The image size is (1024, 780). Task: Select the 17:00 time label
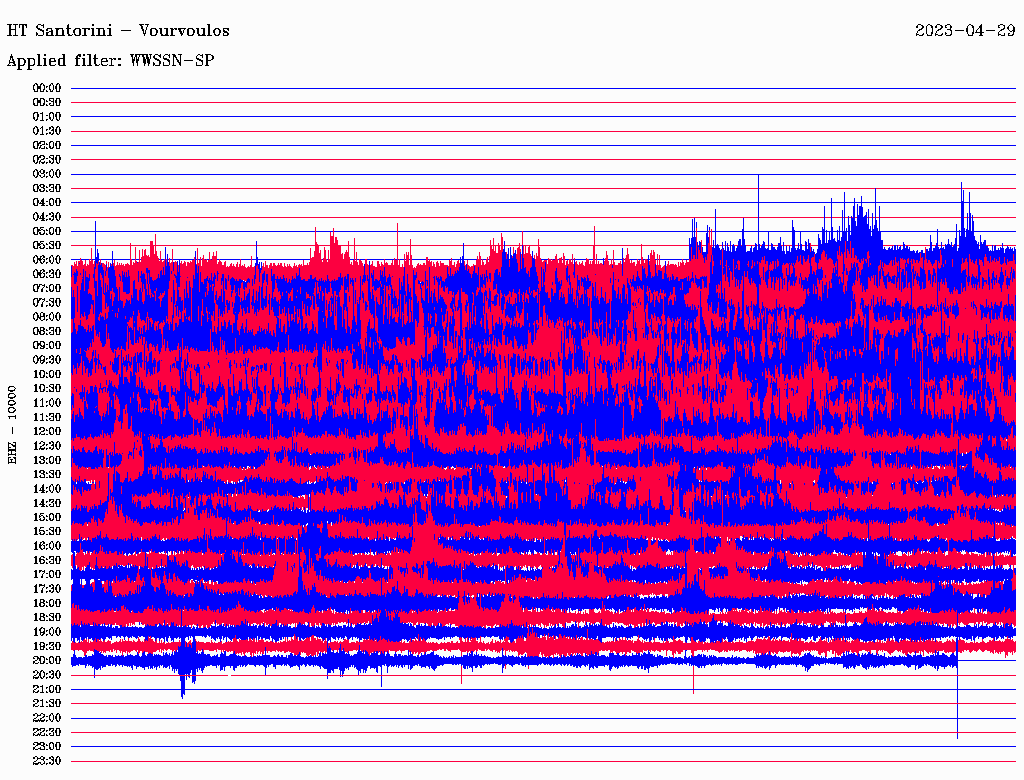(47, 574)
